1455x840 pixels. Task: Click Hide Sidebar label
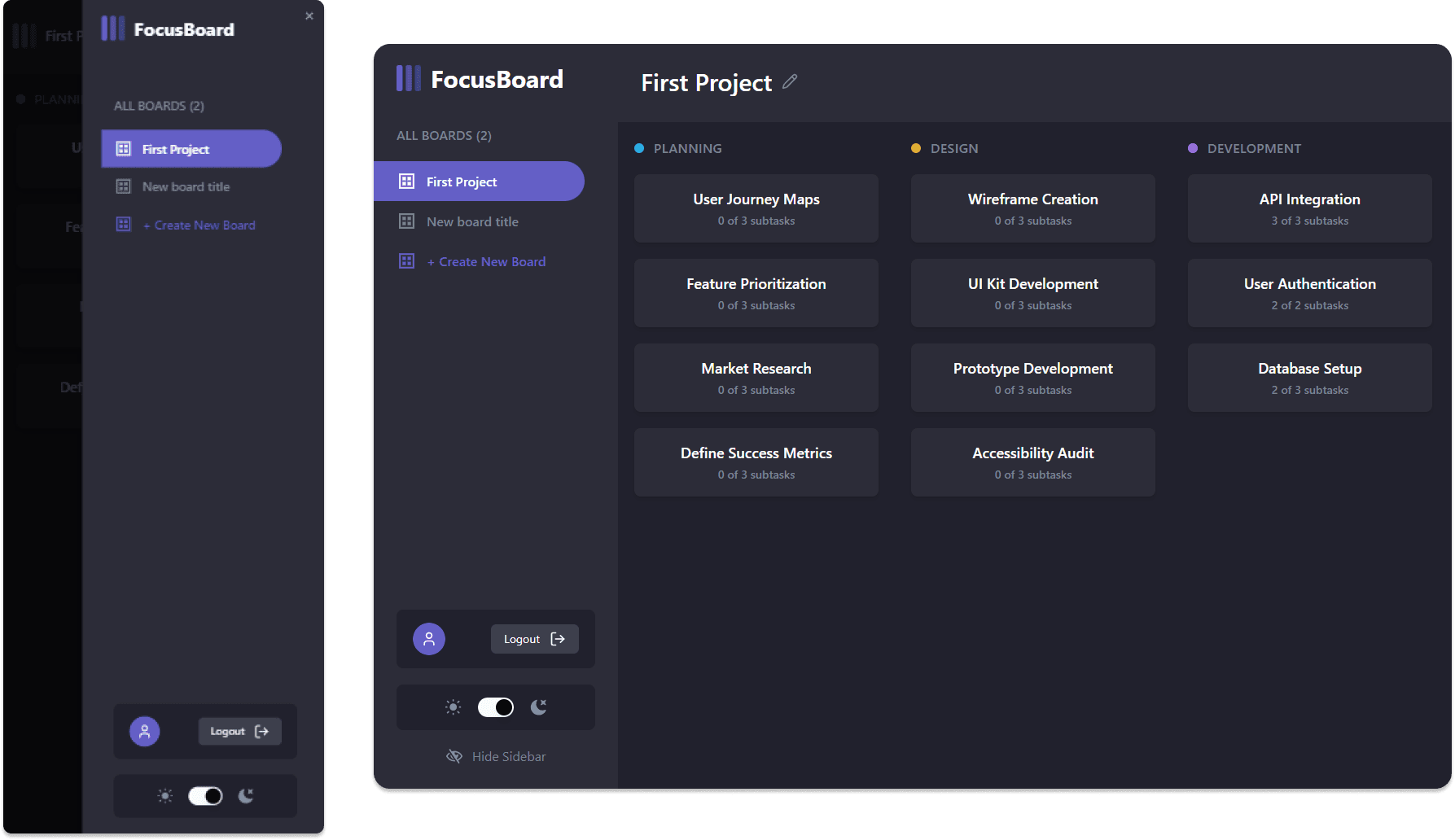click(x=509, y=756)
